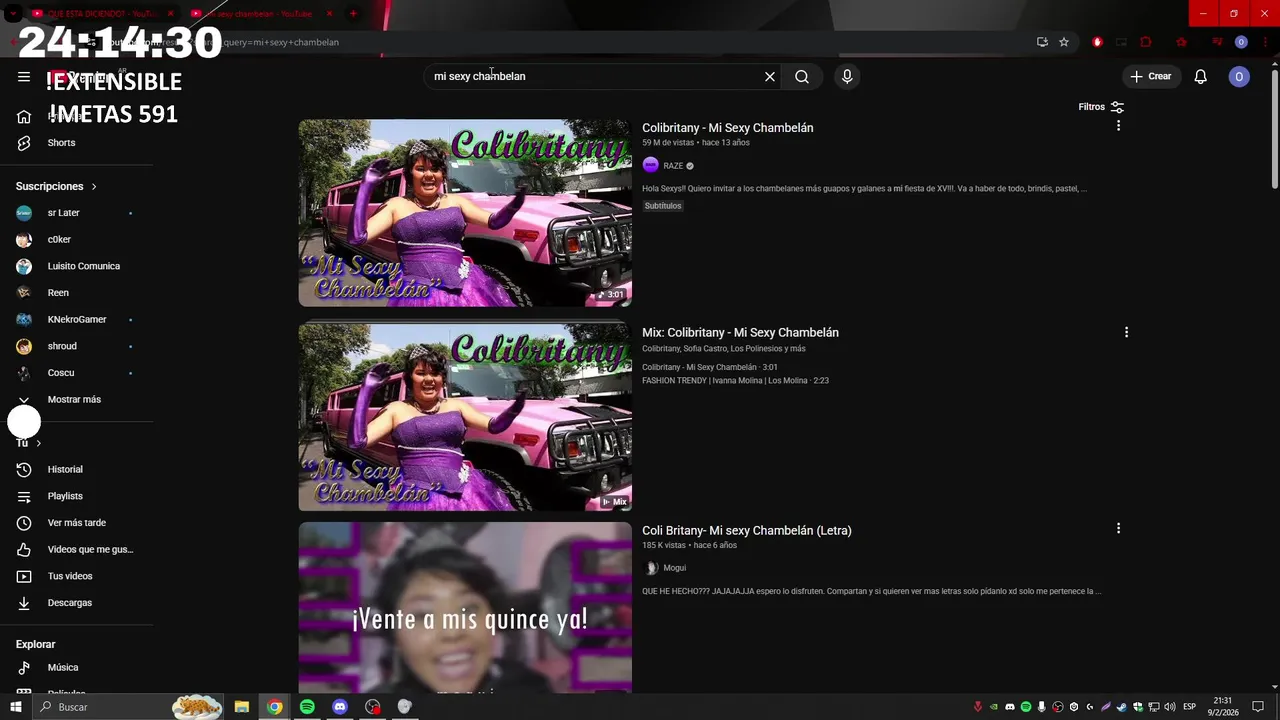The height and width of the screenshot is (720, 1280).
Task: Open Windows Start menu
Action: click(x=15, y=707)
